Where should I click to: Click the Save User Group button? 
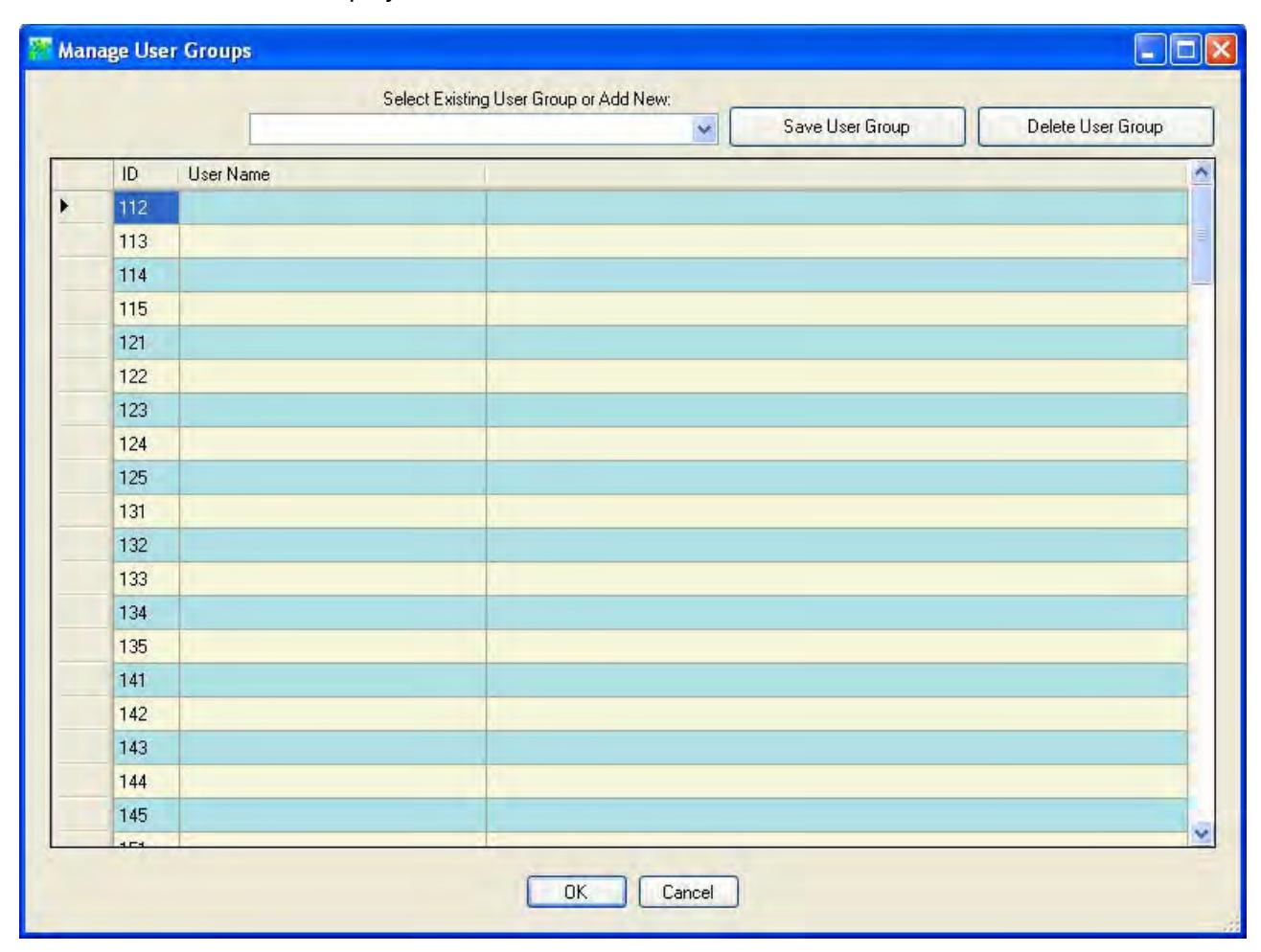tap(847, 126)
